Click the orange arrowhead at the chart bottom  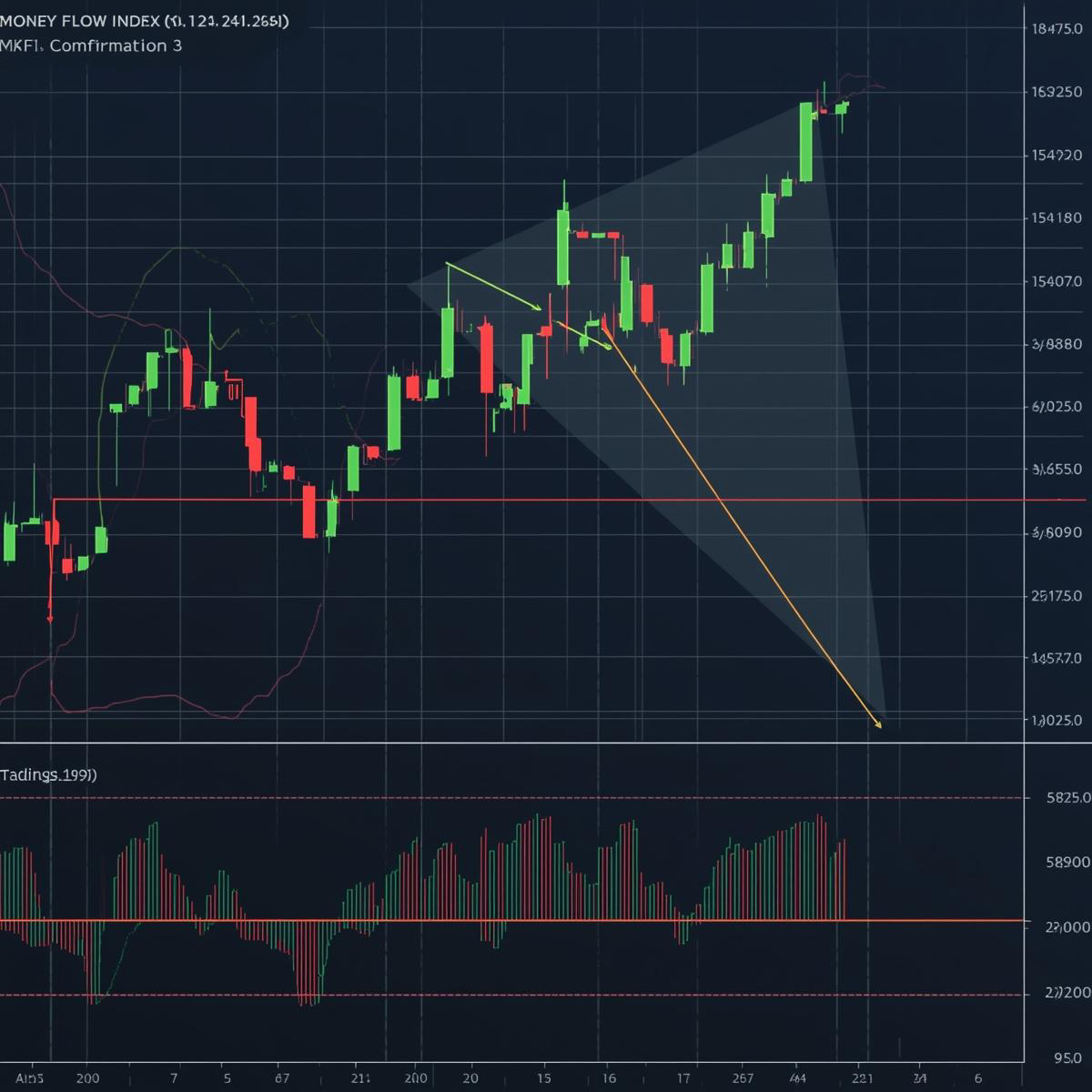[x=877, y=724]
